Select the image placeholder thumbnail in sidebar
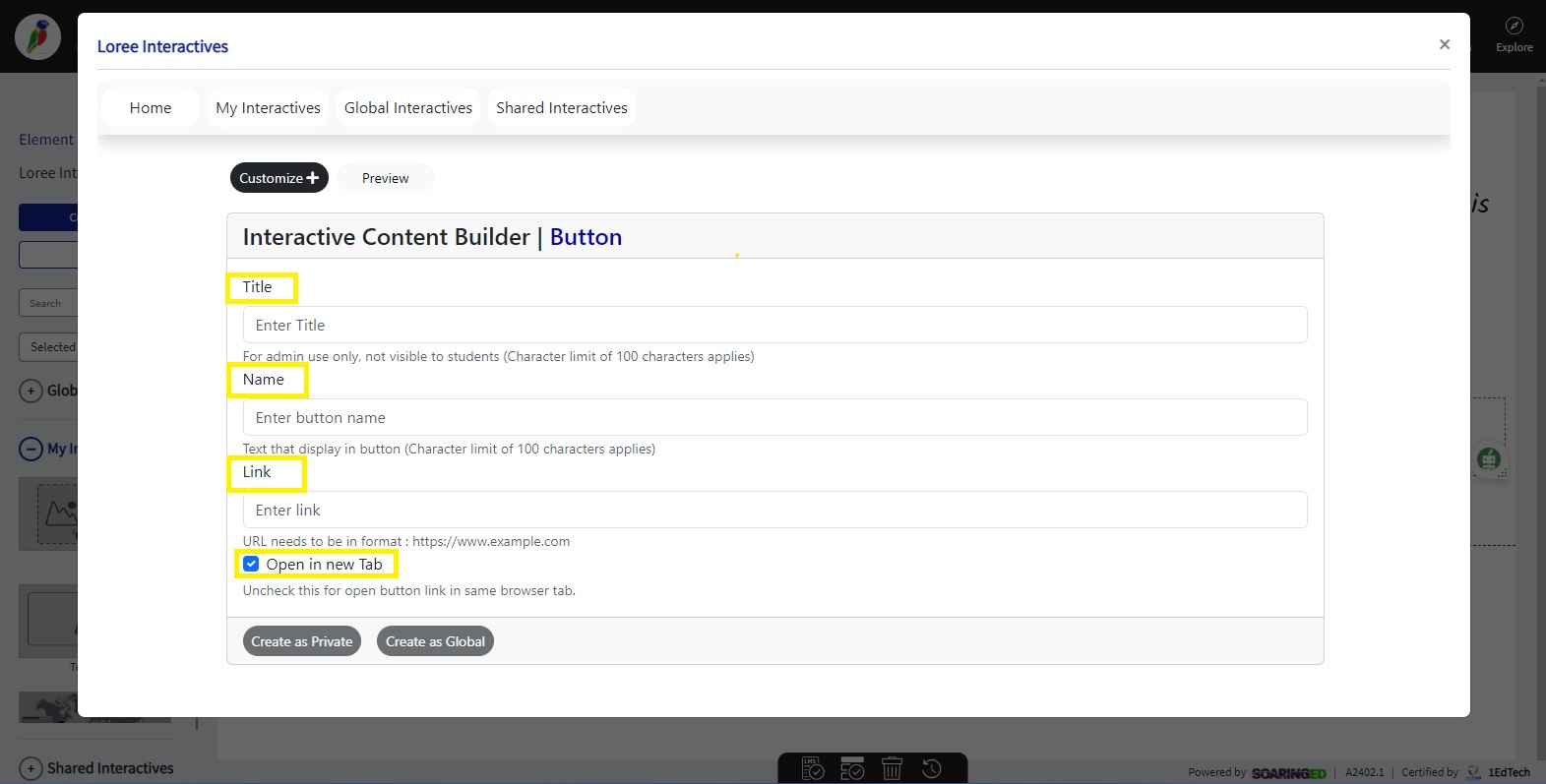The image size is (1546, 784). [x=48, y=513]
